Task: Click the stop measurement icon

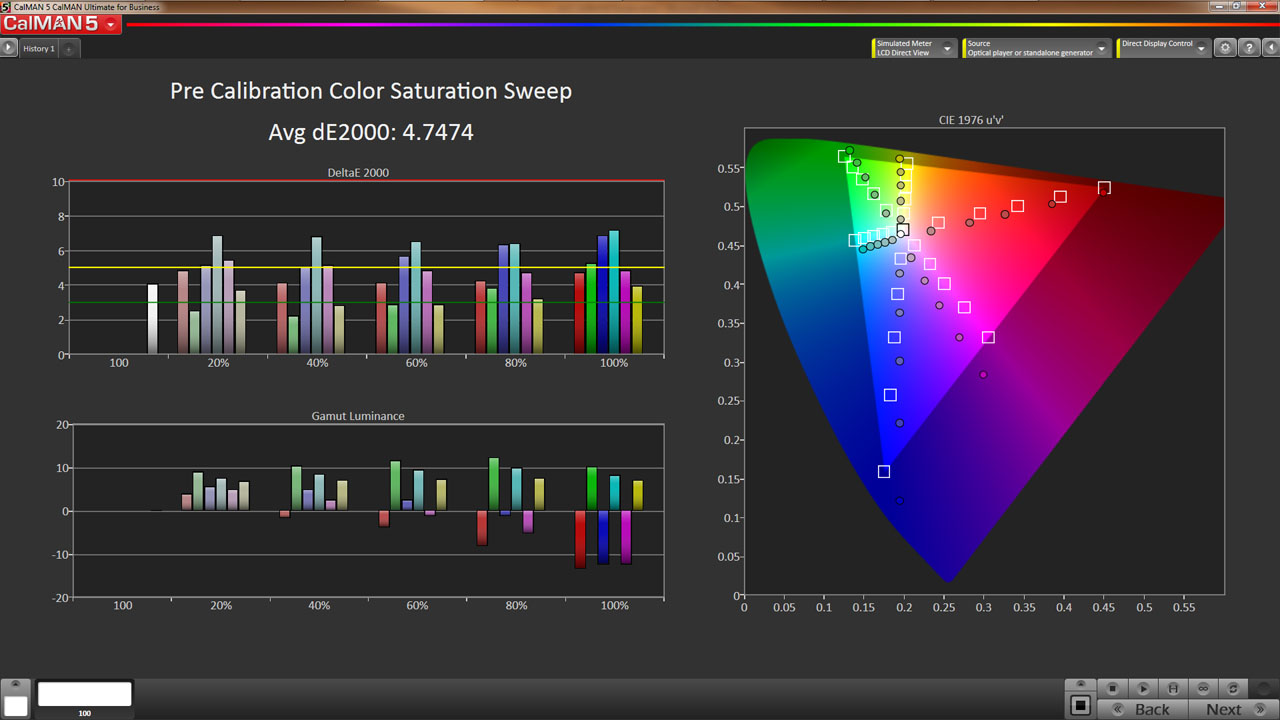Action: click(1112, 689)
